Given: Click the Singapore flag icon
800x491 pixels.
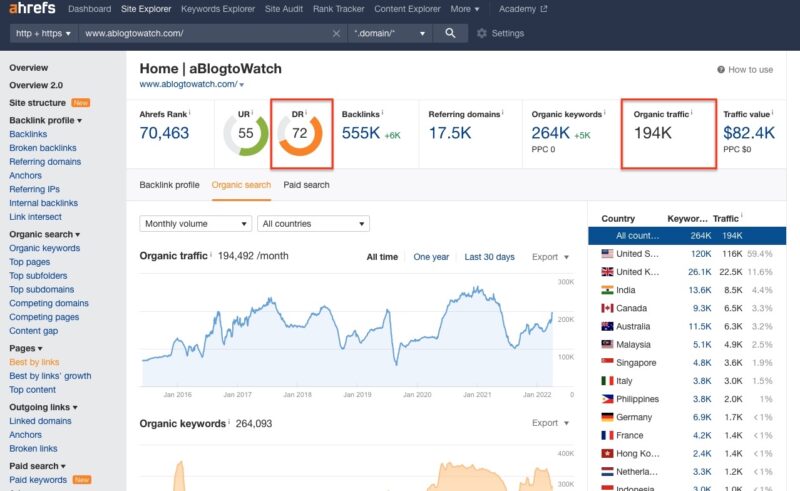Looking at the screenshot, I should coord(607,362).
